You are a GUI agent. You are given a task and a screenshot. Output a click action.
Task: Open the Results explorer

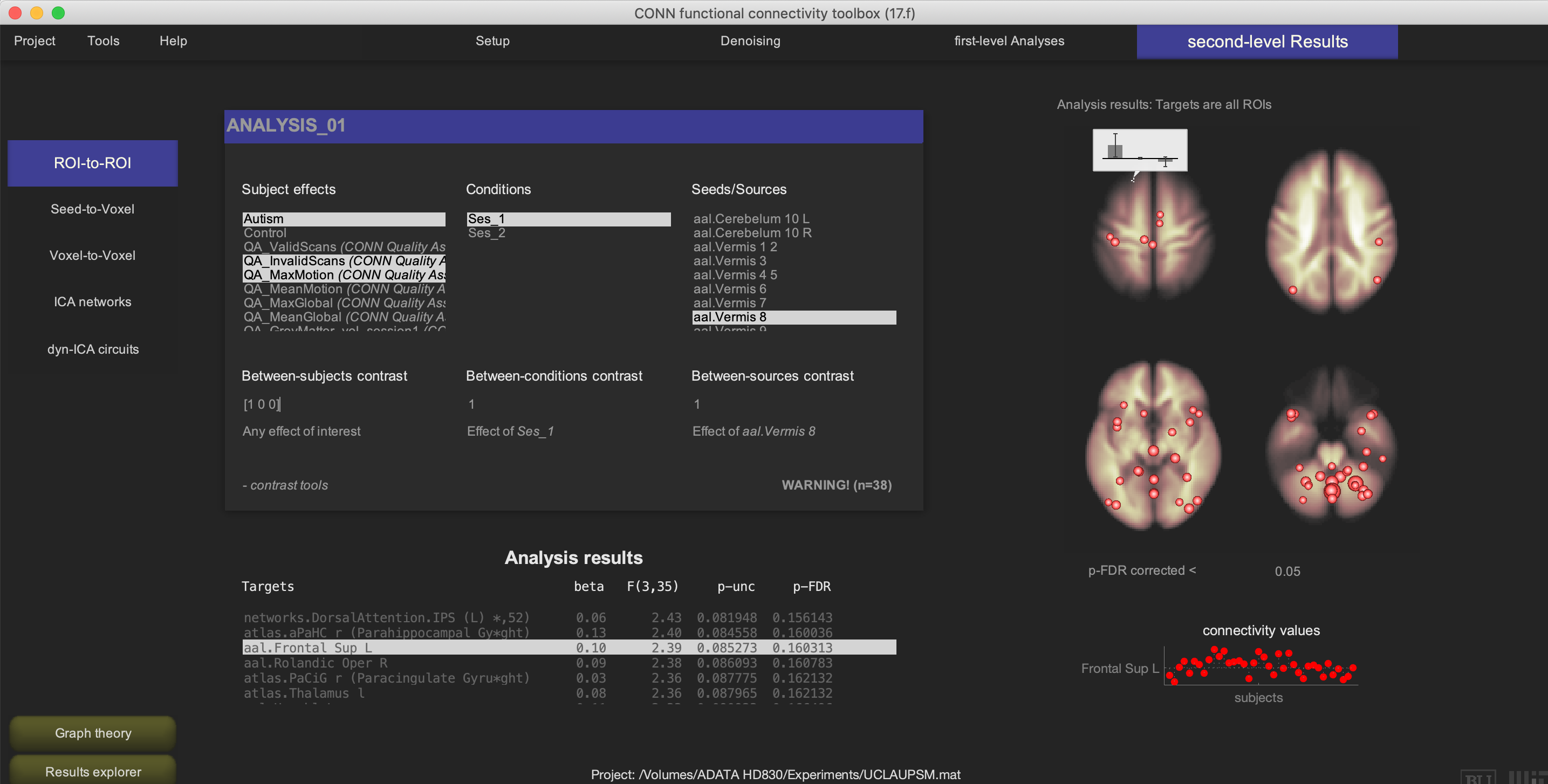pyautogui.click(x=93, y=772)
